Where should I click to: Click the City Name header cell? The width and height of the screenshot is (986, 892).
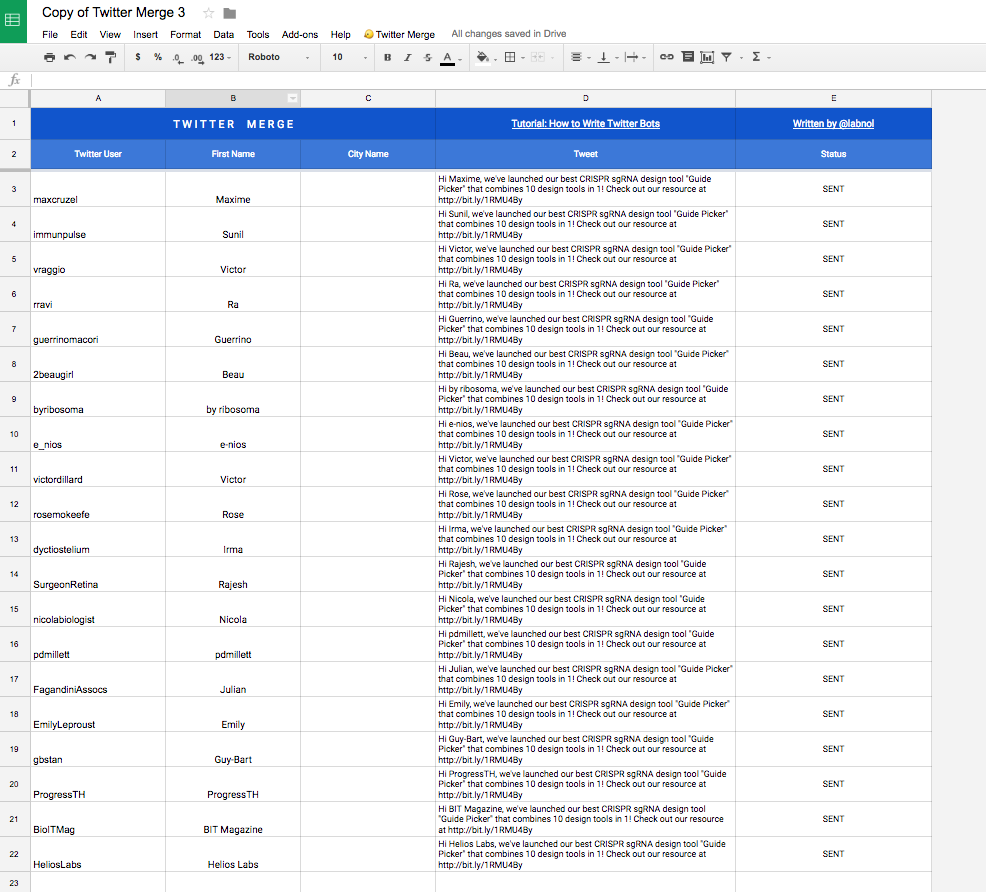[368, 154]
